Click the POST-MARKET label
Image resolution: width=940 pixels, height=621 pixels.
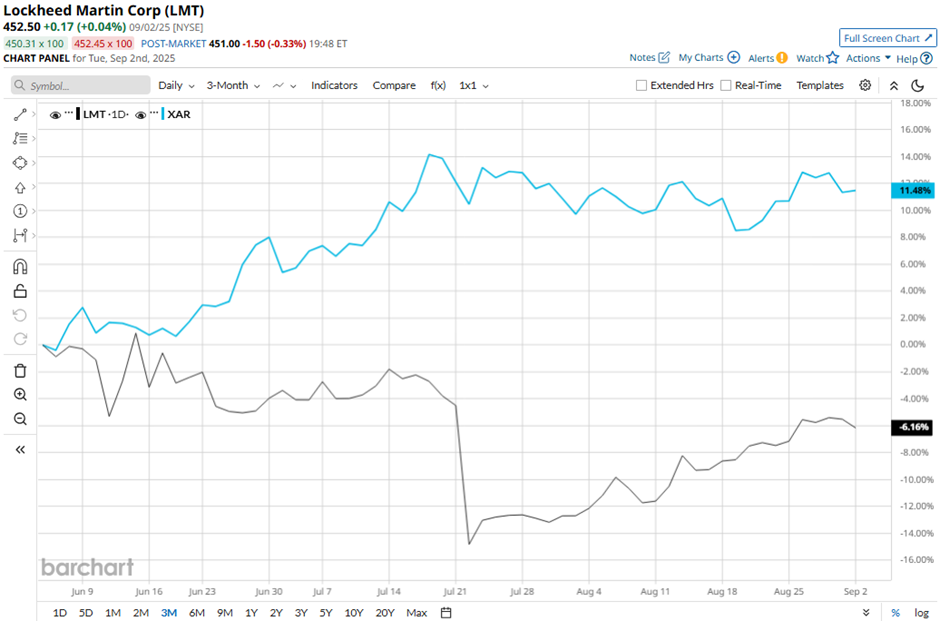point(173,44)
